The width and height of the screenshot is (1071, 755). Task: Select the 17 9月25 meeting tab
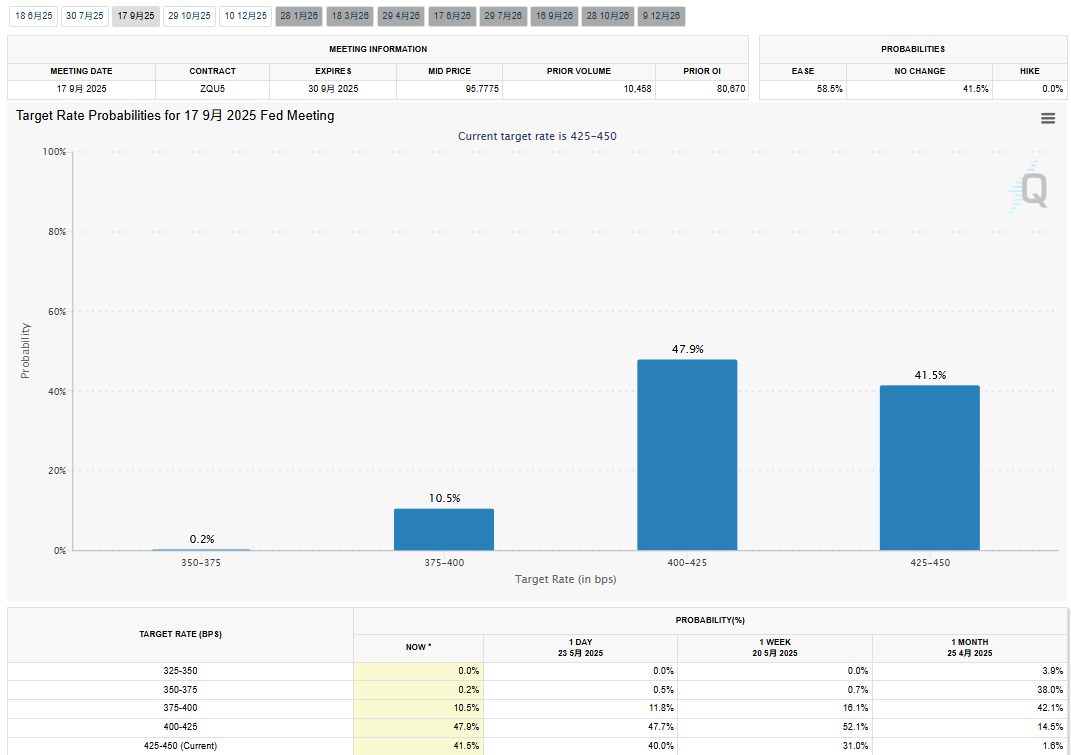(x=136, y=16)
